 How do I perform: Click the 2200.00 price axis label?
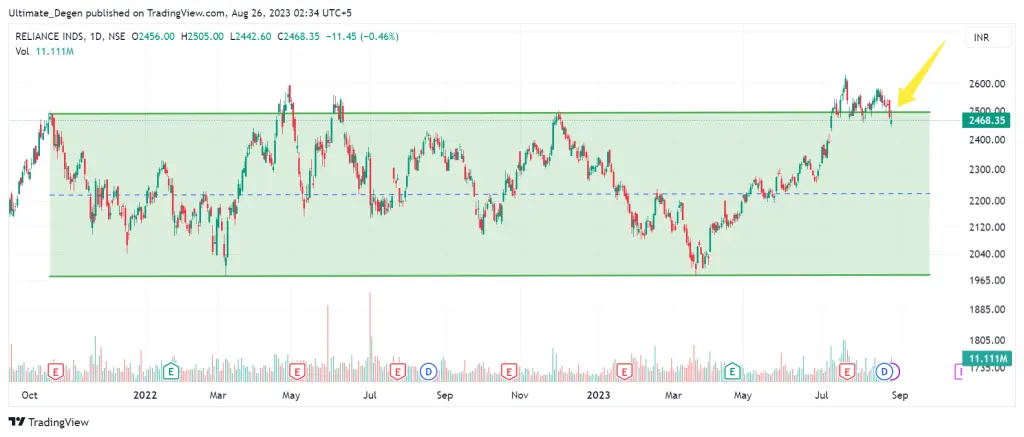(x=985, y=201)
